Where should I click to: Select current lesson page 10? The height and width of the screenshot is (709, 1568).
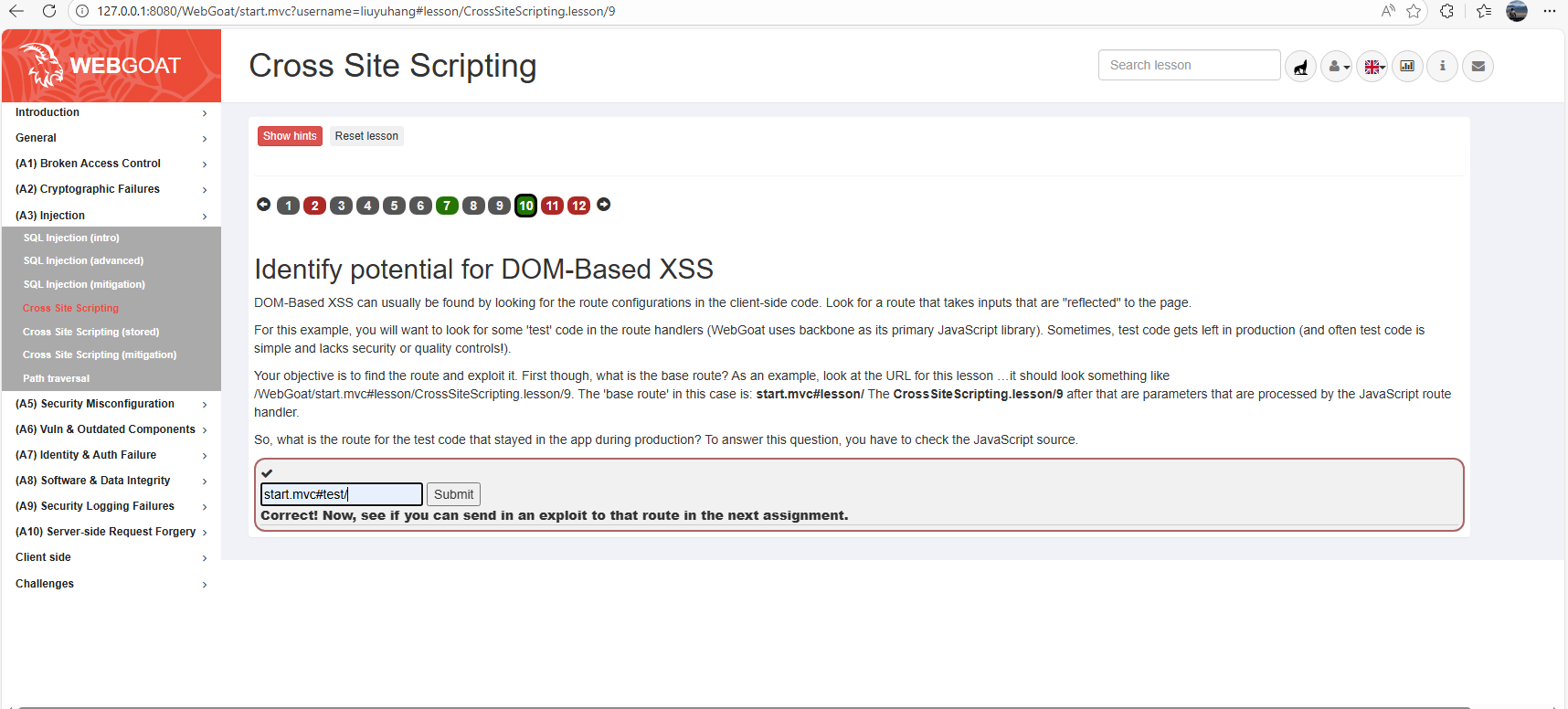tap(526, 206)
